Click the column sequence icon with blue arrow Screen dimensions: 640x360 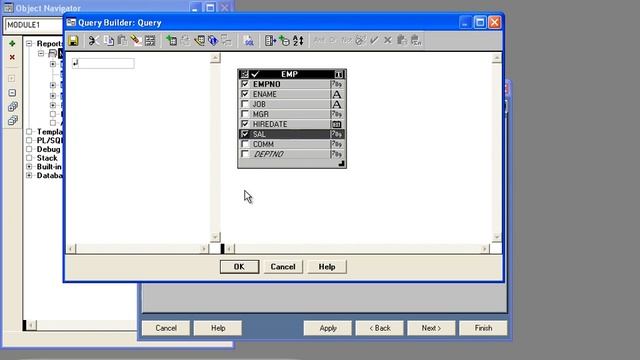pos(270,40)
